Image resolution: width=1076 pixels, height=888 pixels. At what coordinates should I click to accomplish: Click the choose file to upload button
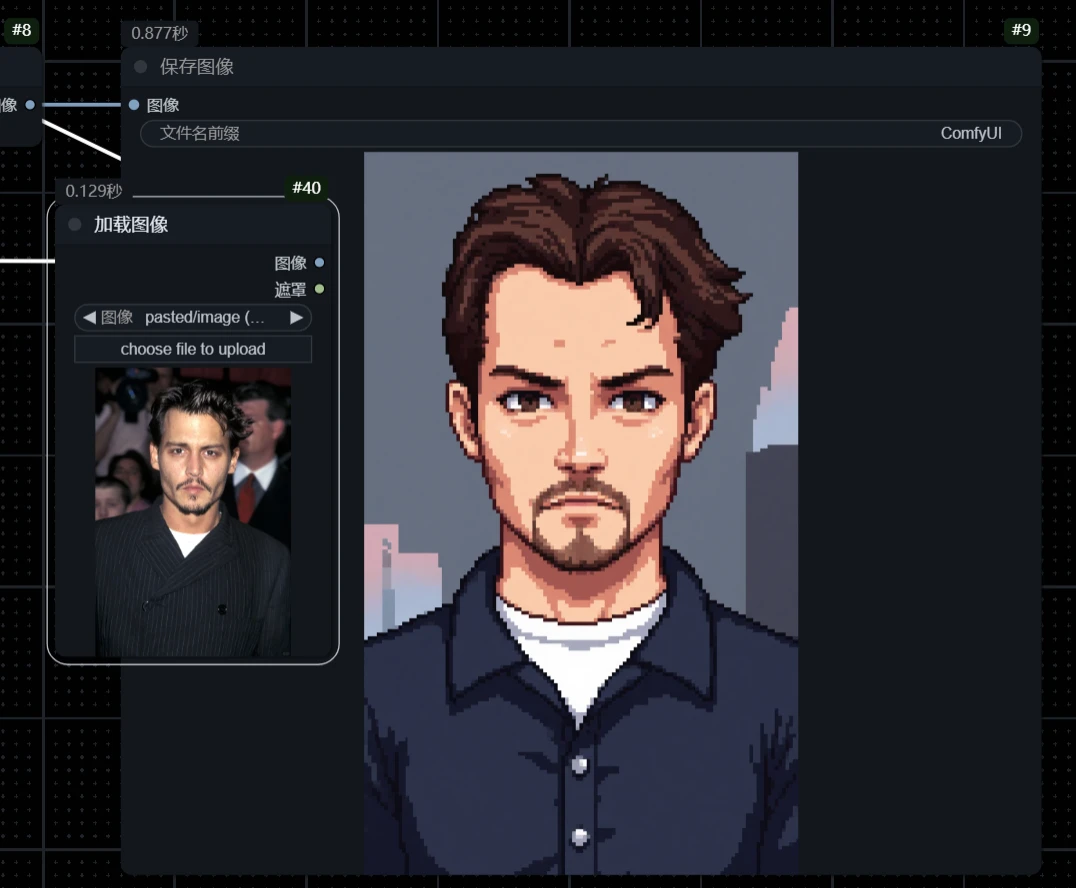(x=193, y=348)
